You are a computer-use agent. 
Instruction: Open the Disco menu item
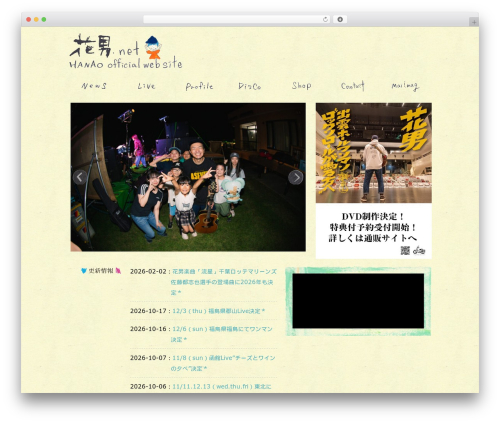click(x=249, y=86)
